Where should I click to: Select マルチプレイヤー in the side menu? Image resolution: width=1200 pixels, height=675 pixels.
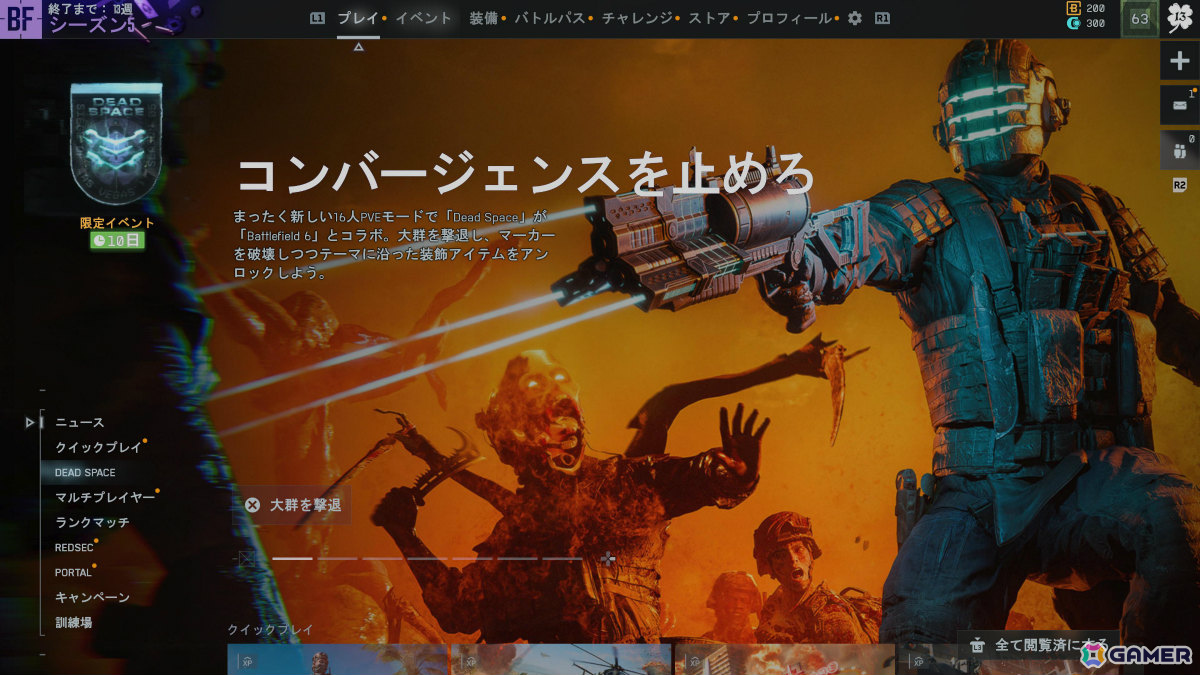tap(105, 498)
